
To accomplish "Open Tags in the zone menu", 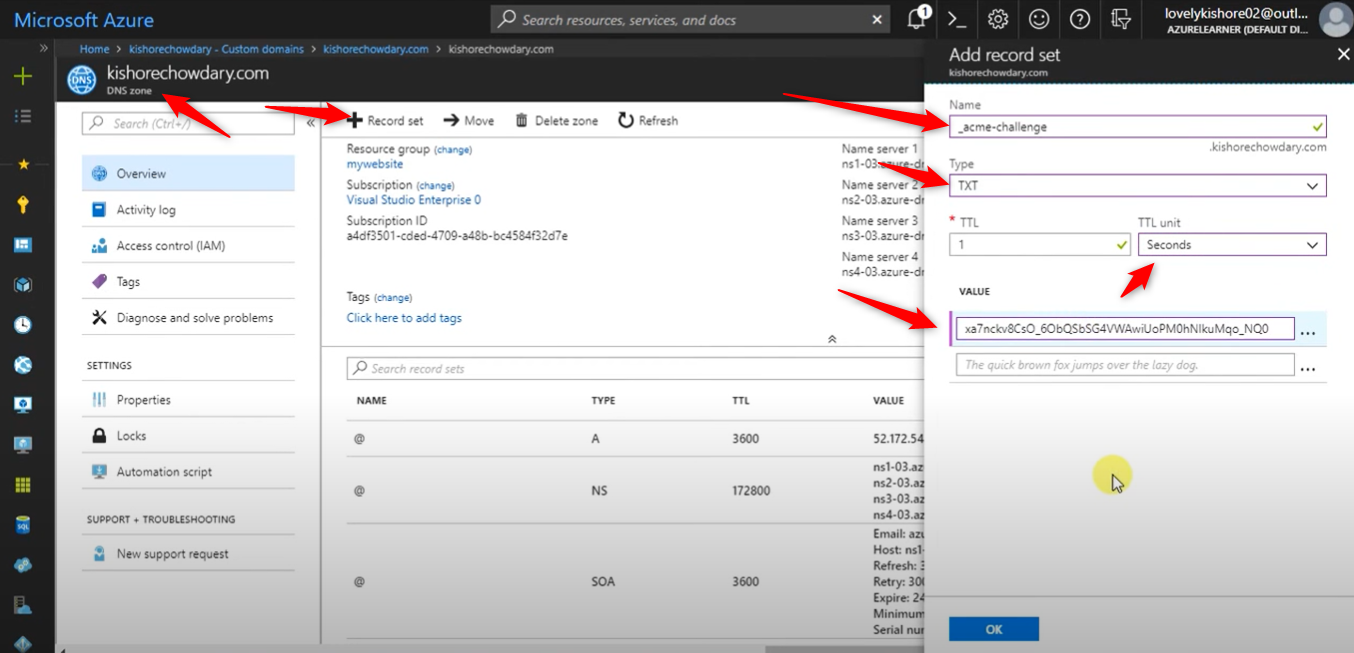I will 188,281.
